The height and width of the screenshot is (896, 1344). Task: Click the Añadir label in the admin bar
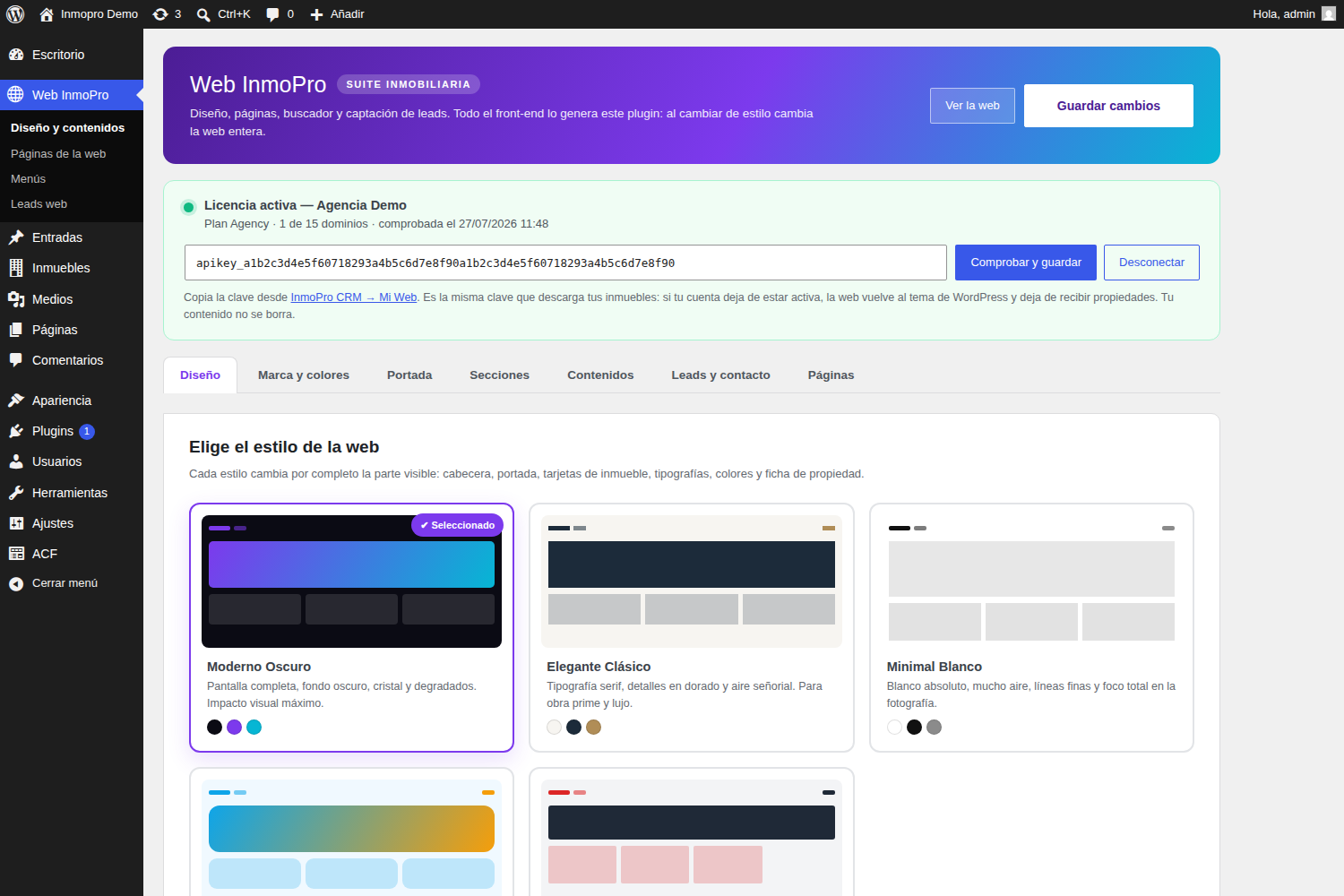click(347, 14)
